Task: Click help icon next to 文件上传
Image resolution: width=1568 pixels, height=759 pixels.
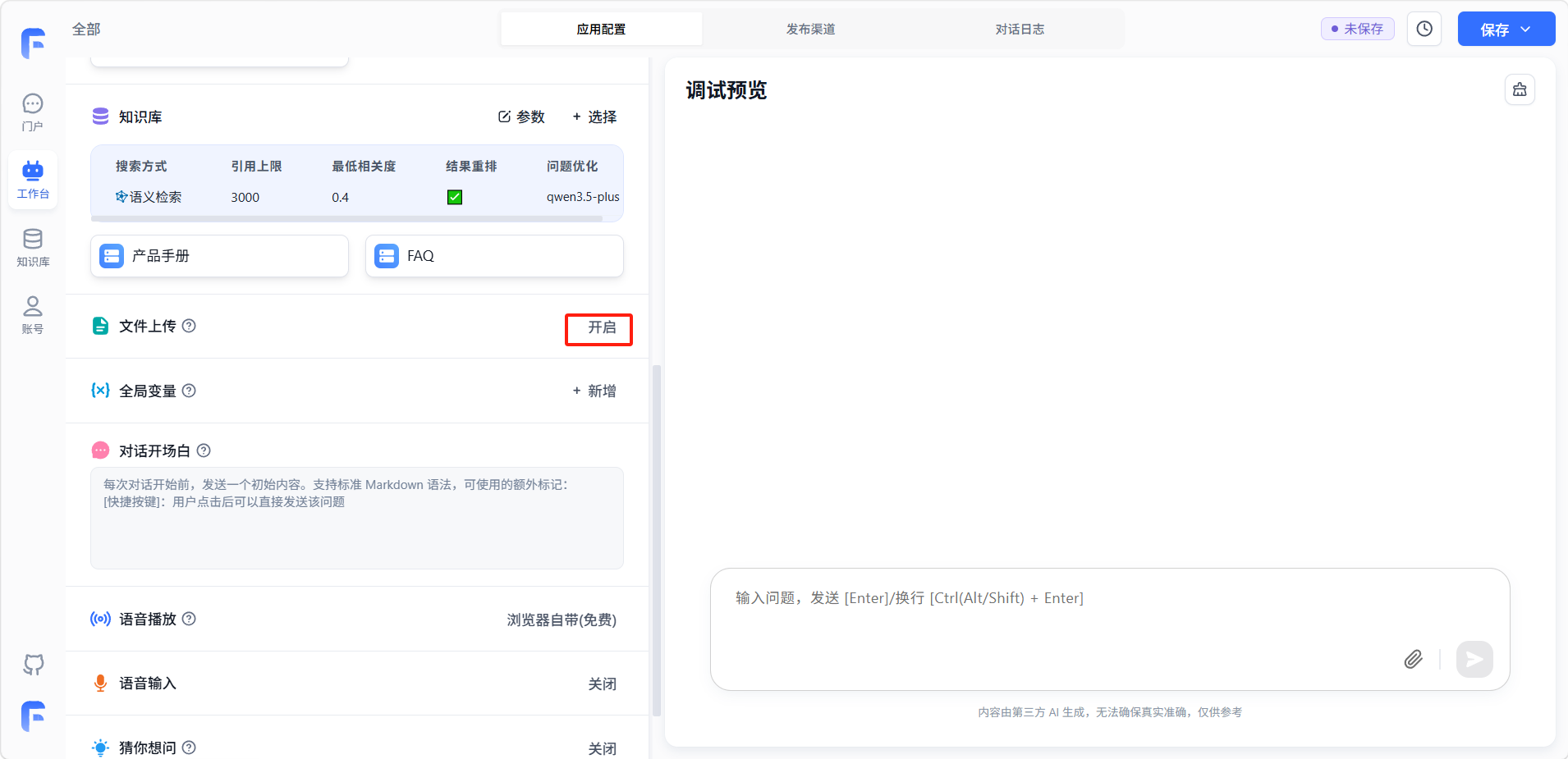Action: click(x=189, y=326)
